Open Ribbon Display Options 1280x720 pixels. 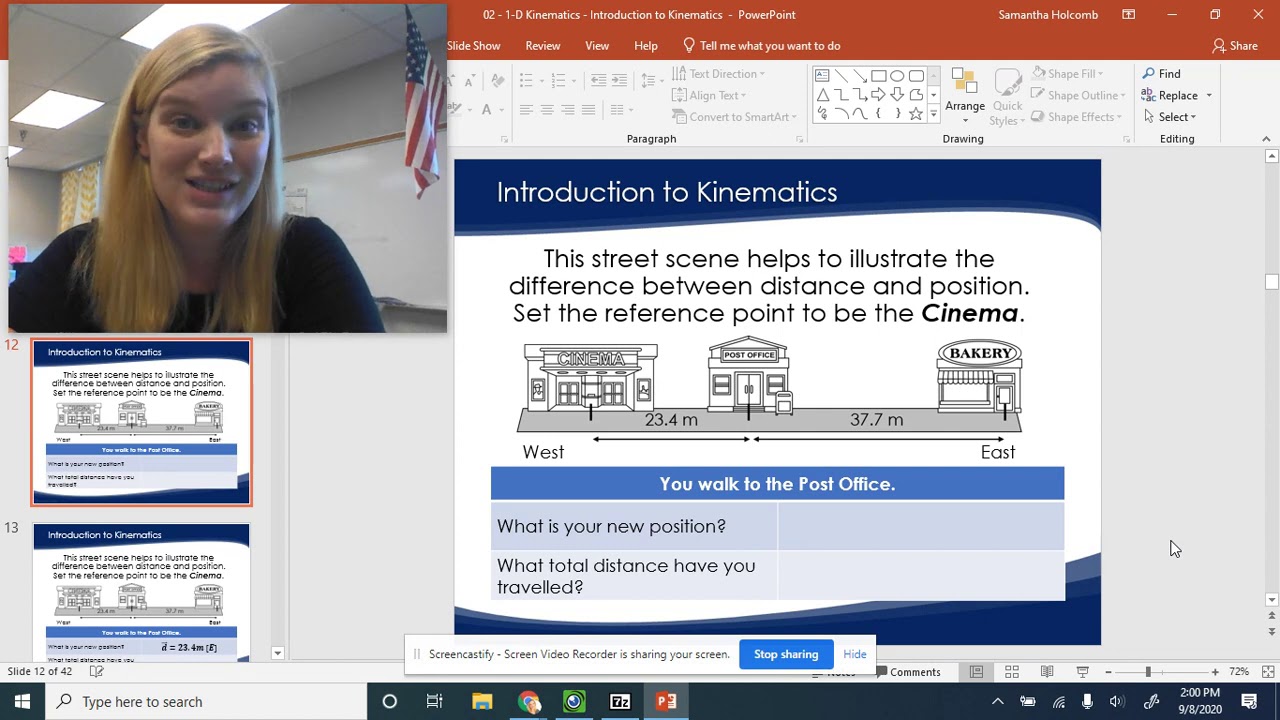(x=1128, y=15)
